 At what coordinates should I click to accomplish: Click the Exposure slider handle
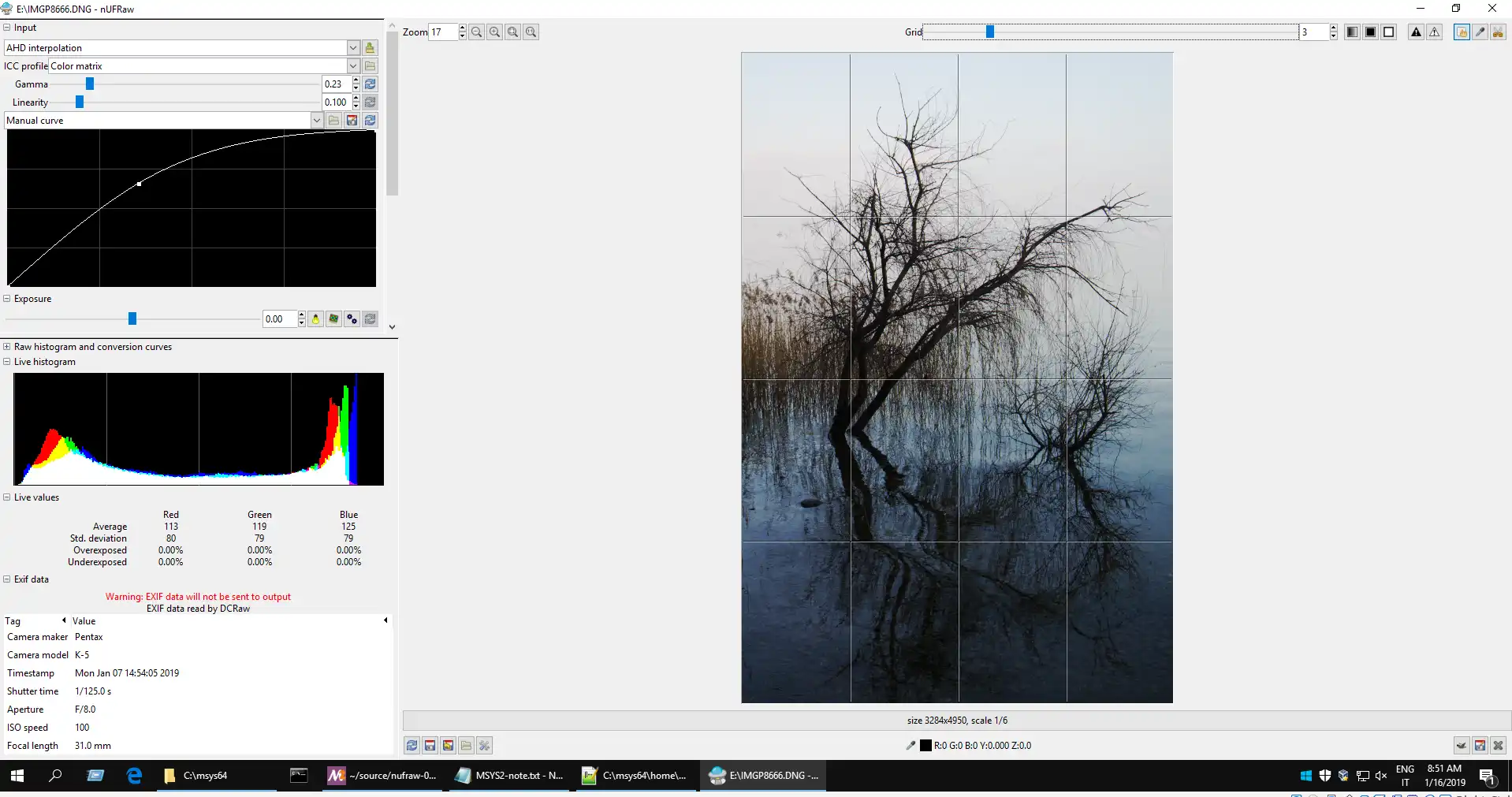coord(132,319)
